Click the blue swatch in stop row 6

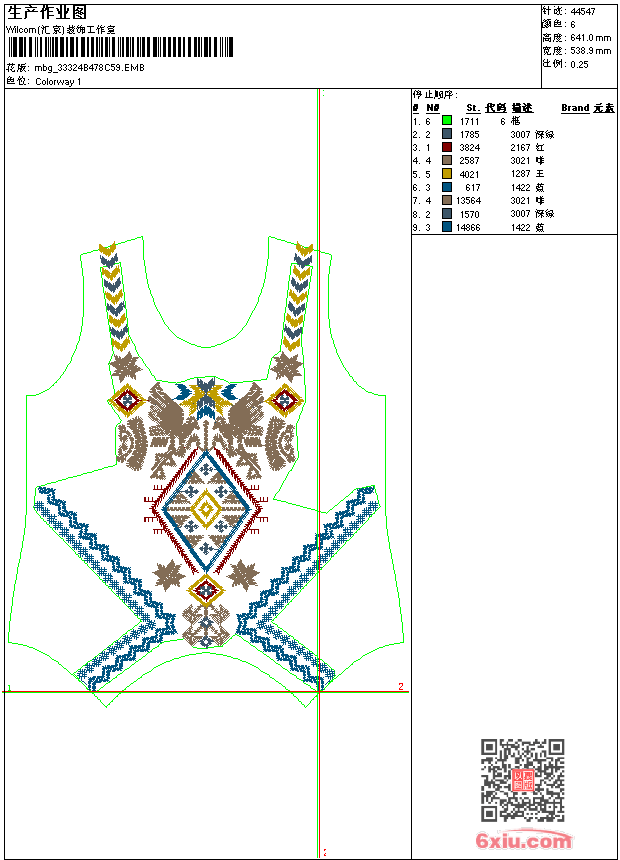click(447, 187)
